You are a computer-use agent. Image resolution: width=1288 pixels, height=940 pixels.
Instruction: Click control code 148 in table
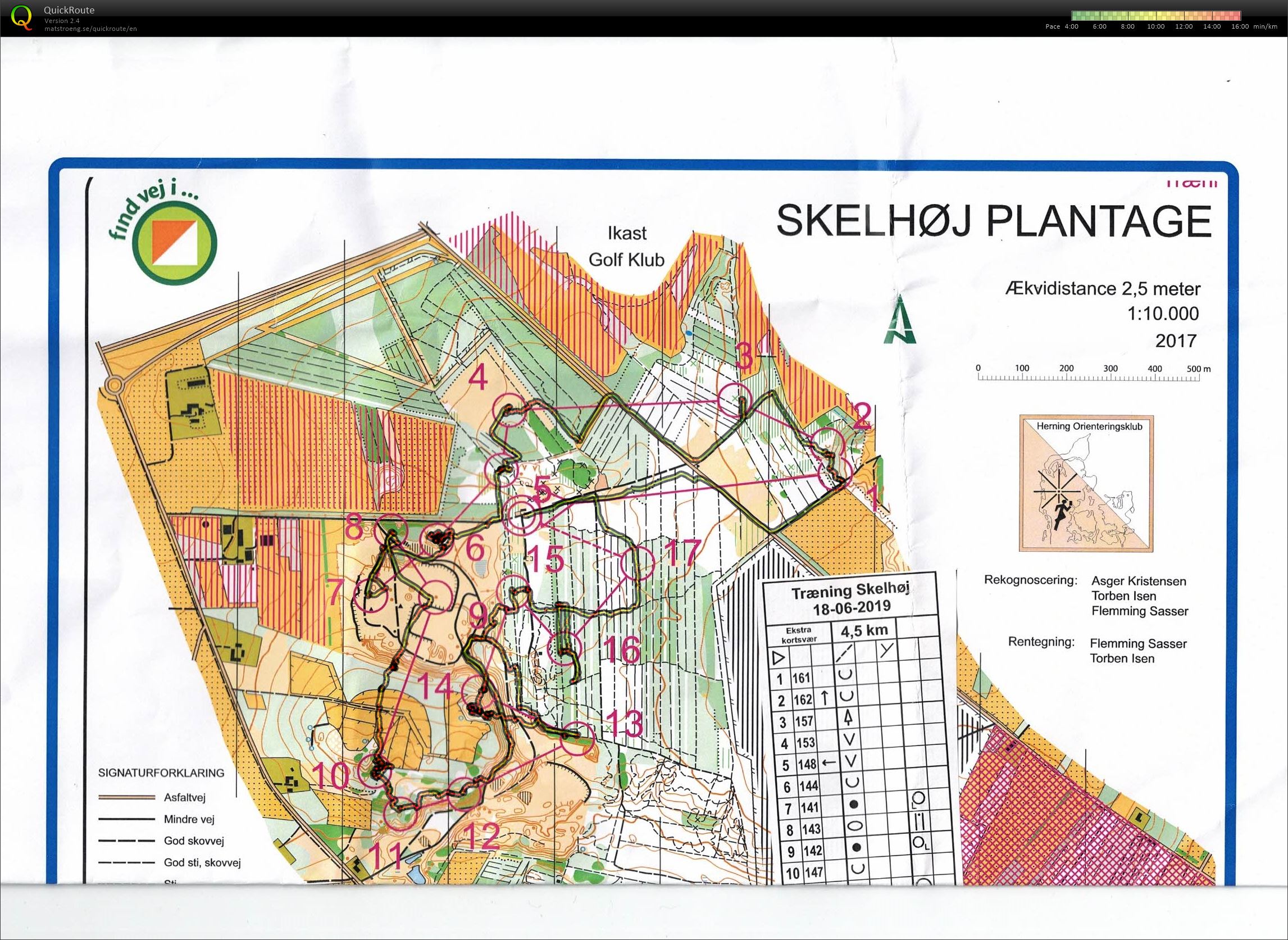click(807, 764)
